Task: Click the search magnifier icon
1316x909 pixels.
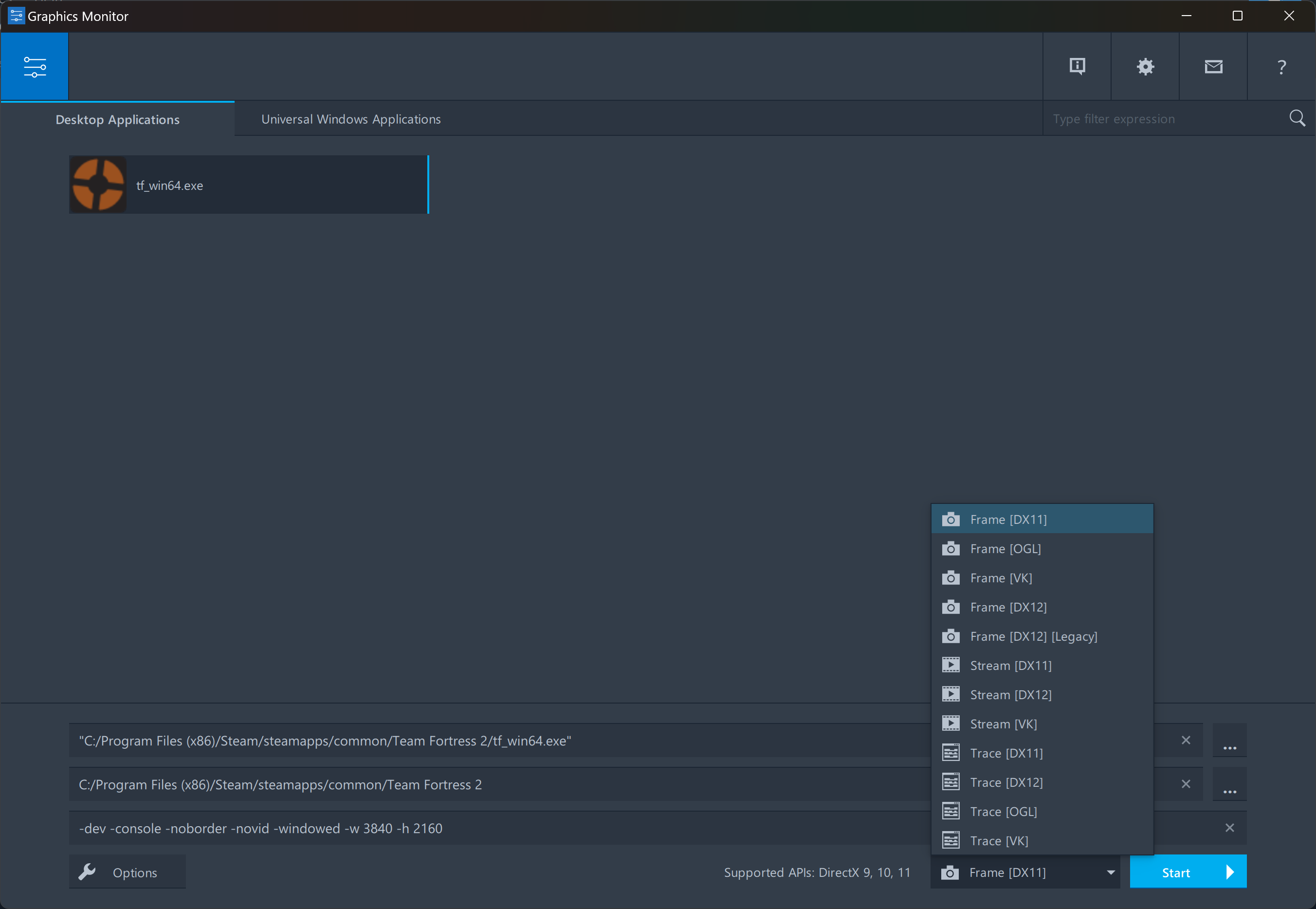Action: point(1297,118)
